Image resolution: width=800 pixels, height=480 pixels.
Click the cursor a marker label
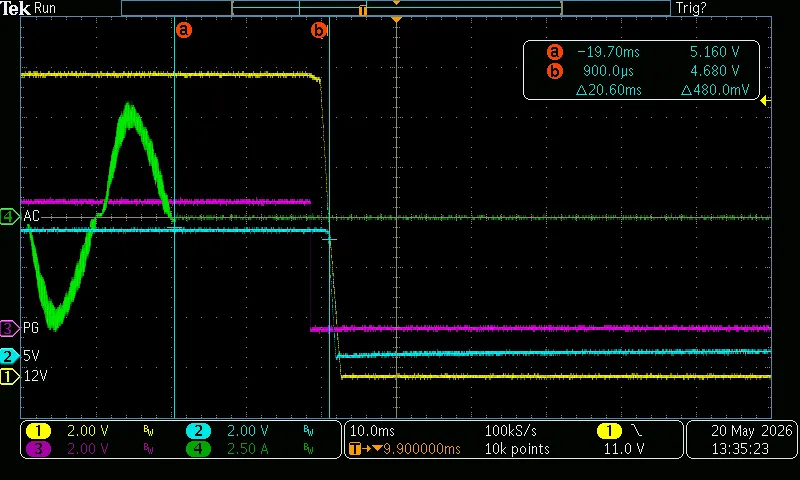[184, 30]
